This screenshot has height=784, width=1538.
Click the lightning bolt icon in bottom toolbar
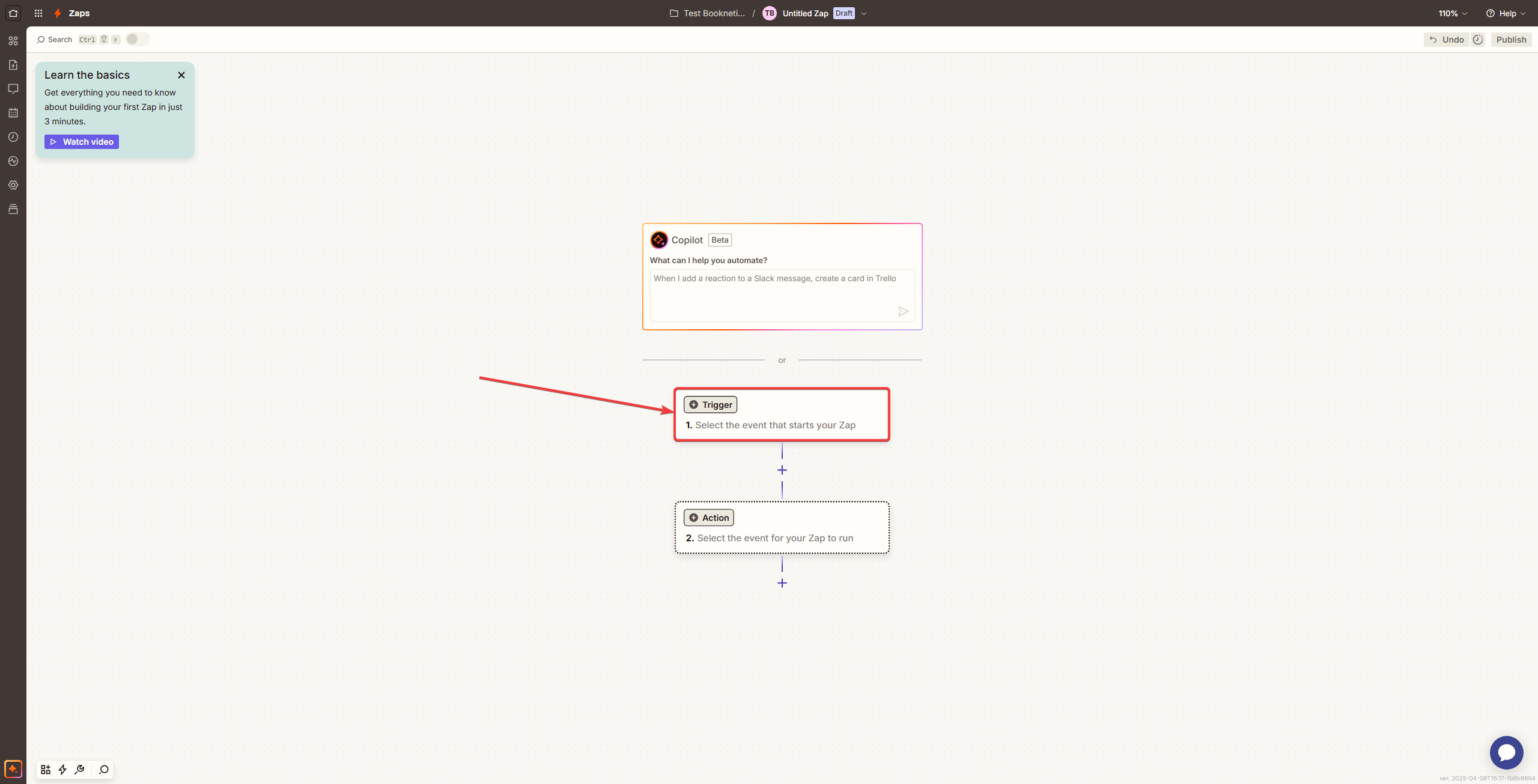[62, 770]
